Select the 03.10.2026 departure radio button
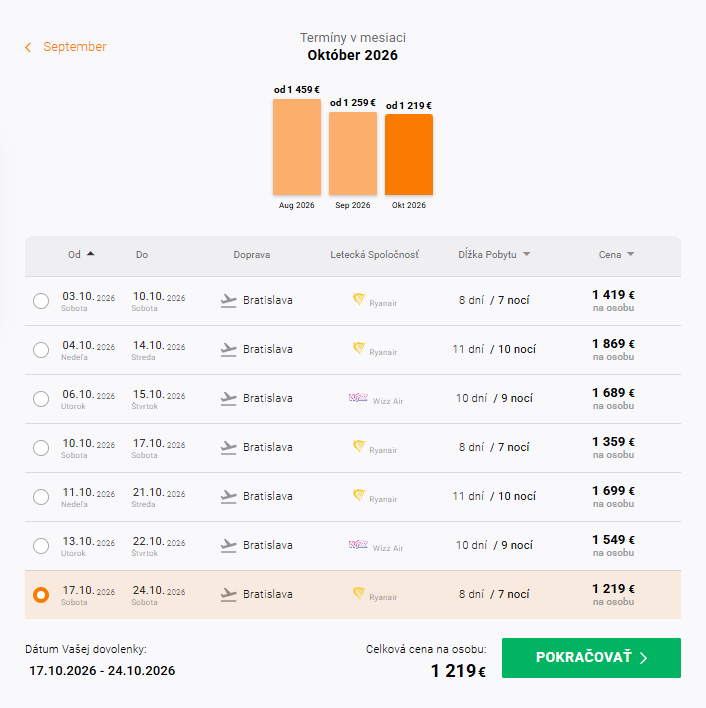The width and height of the screenshot is (706, 708). pos(41,301)
